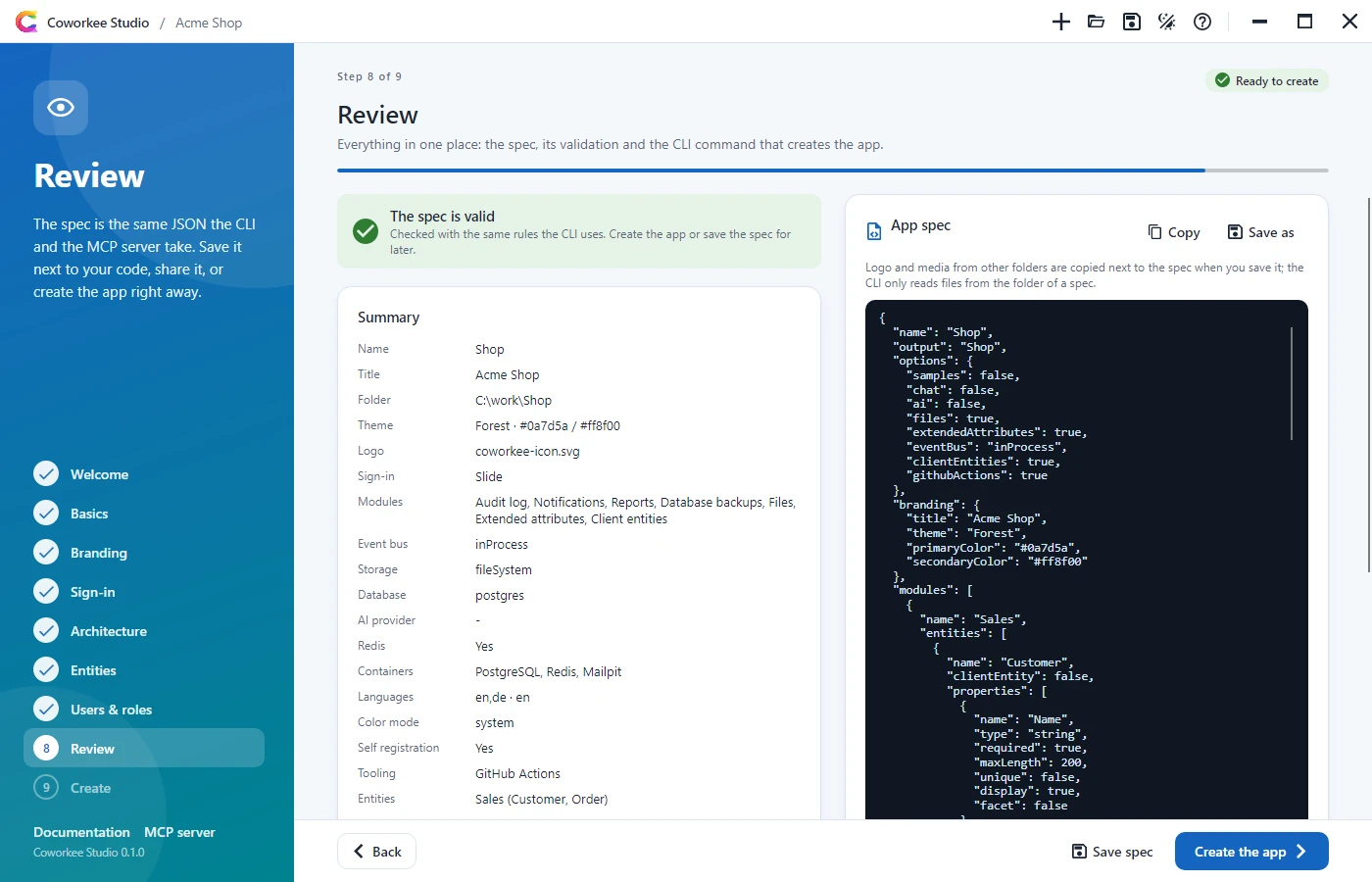The width and height of the screenshot is (1372, 882).
Task: Click the logo value coworkee-icon.svg
Action: pyautogui.click(x=527, y=451)
